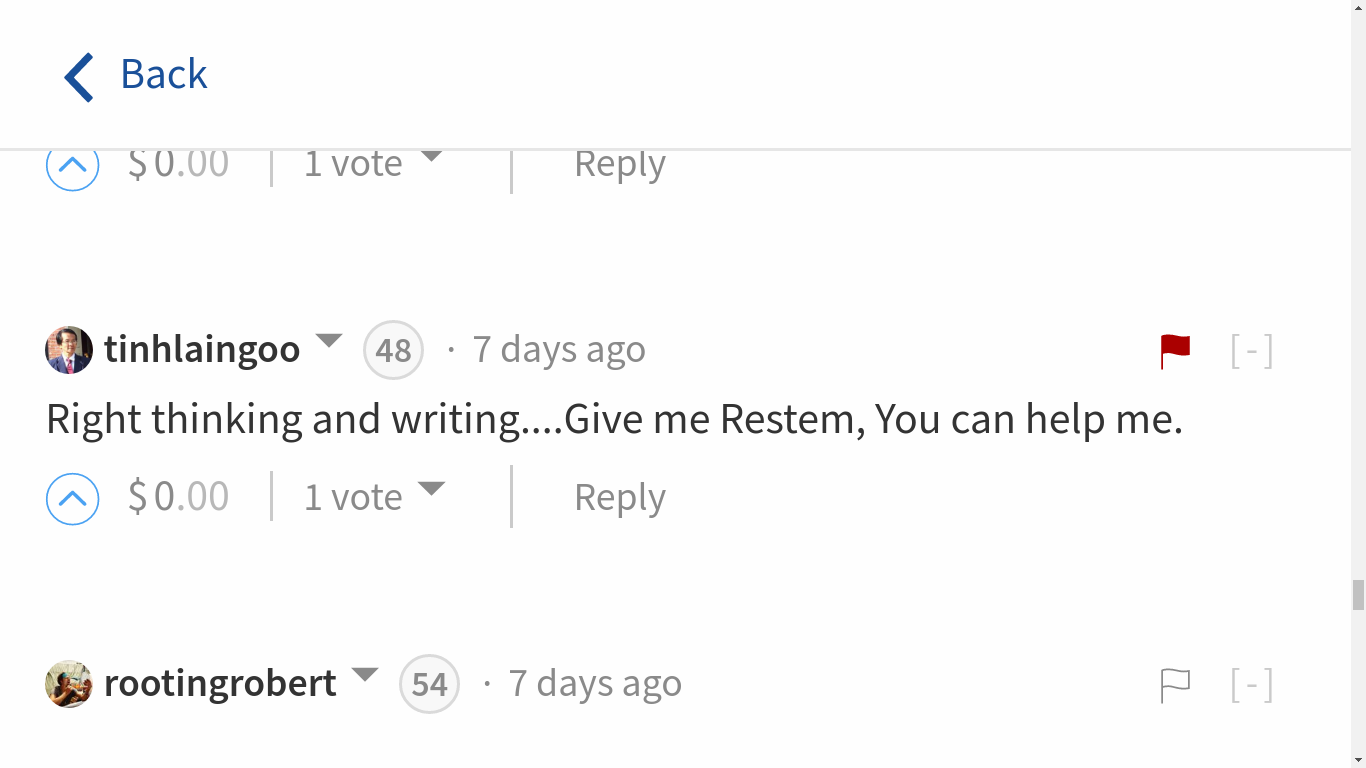Open vote list dropdown on tinhlaingoo's comment
Screen dimensions: 1366x768
click(x=431, y=489)
